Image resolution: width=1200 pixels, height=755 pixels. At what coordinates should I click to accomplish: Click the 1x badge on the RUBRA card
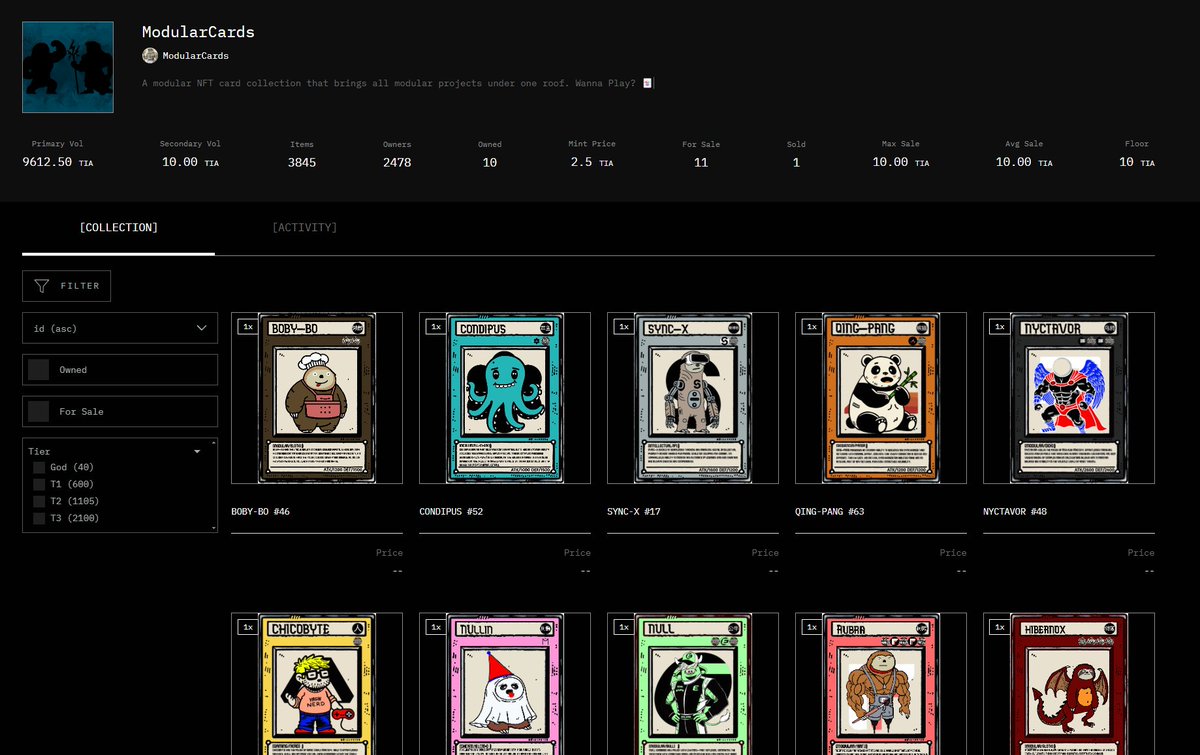click(x=811, y=627)
